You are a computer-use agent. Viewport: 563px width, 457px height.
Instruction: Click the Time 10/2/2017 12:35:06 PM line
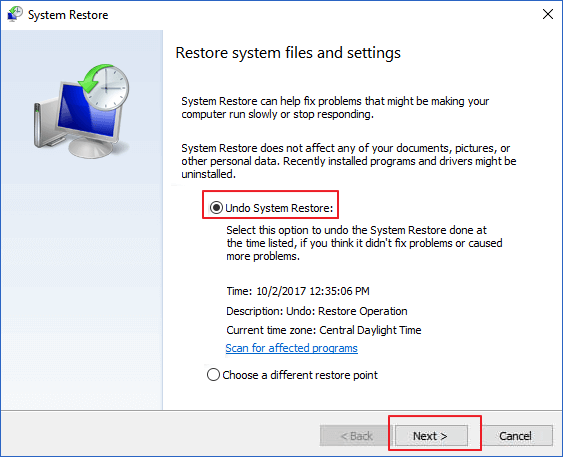pyautogui.click(x=298, y=291)
